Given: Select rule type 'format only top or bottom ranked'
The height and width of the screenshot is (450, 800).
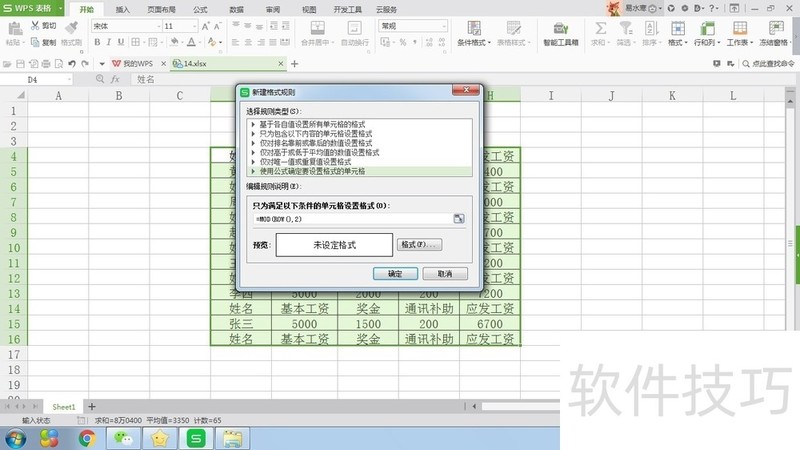Looking at the screenshot, I should 360,143.
